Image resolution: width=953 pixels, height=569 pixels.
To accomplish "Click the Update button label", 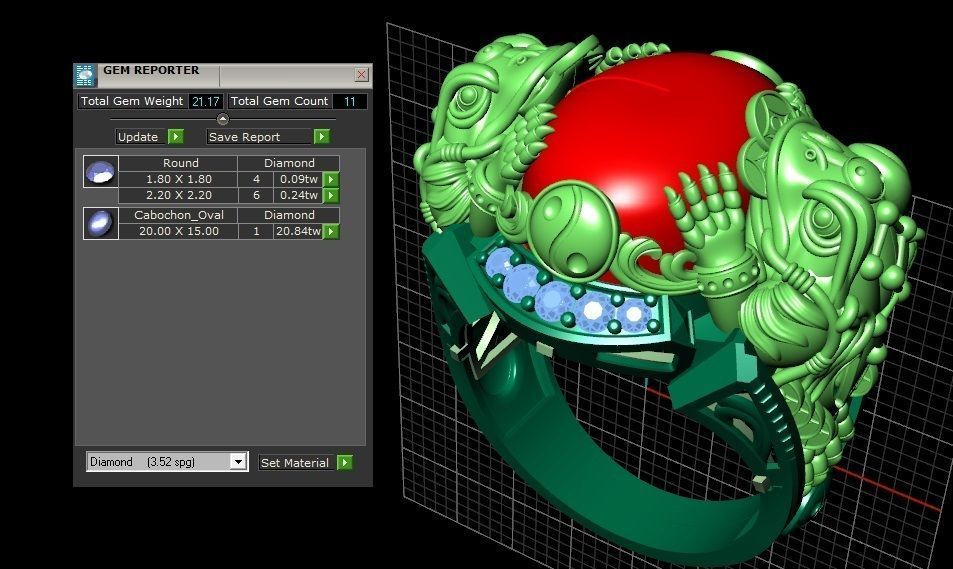I will (x=138, y=137).
